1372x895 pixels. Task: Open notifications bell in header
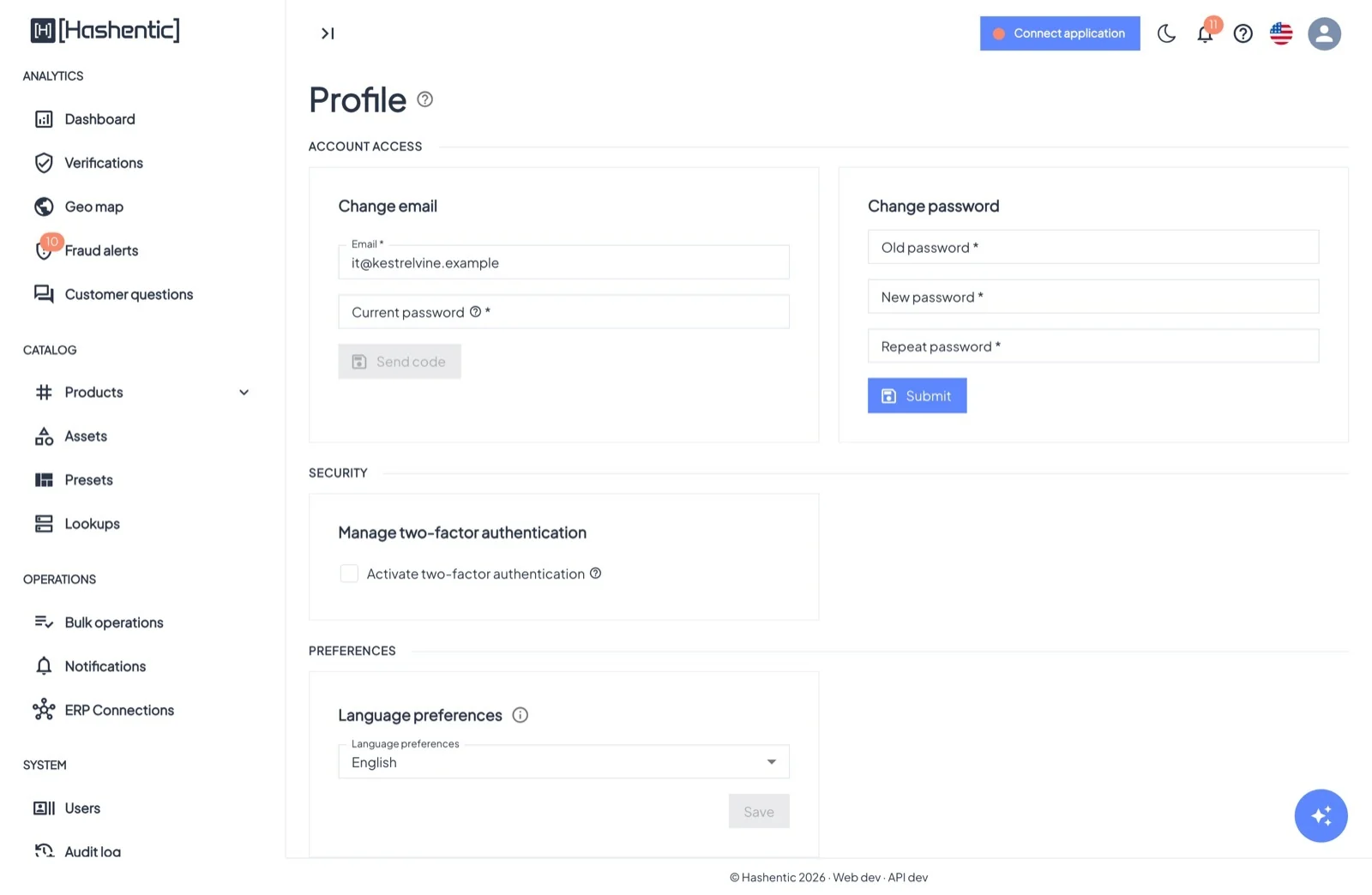click(x=1205, y=33)
